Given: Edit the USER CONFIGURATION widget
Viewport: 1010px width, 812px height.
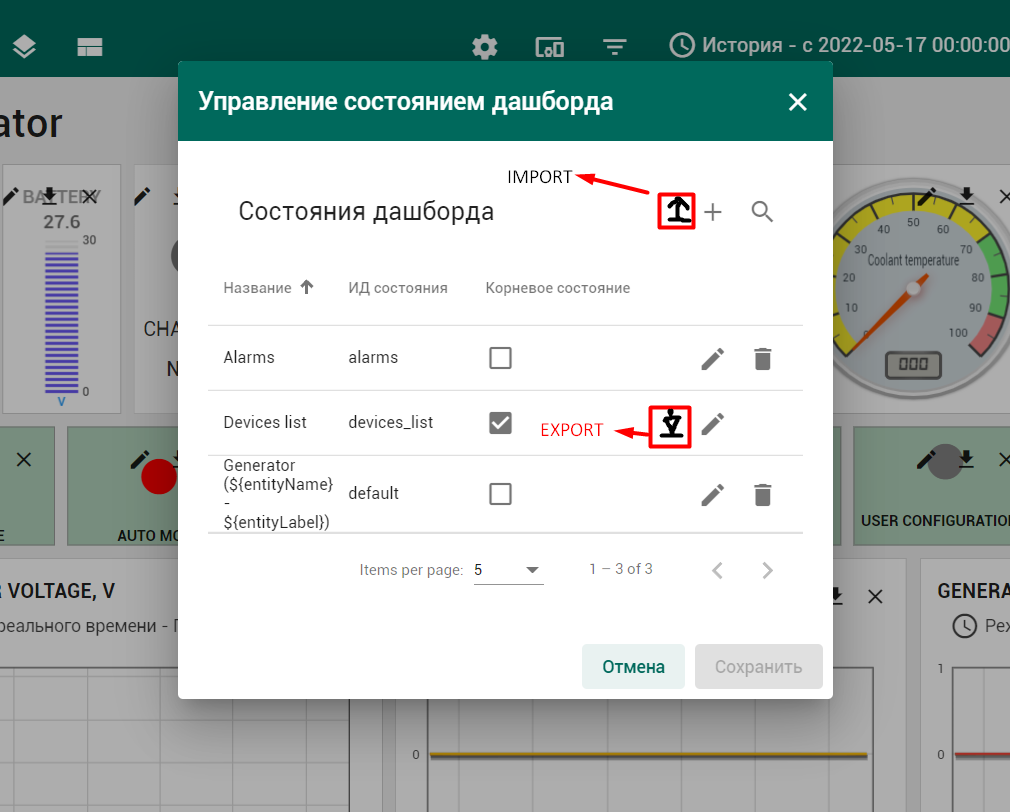Looking at the screenshot, I should [x=926, y=459].
